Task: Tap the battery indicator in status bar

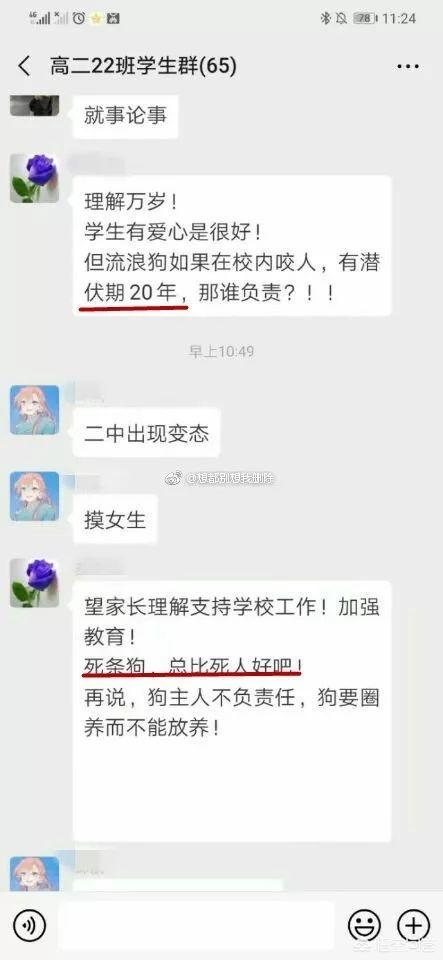Action: 365,18
